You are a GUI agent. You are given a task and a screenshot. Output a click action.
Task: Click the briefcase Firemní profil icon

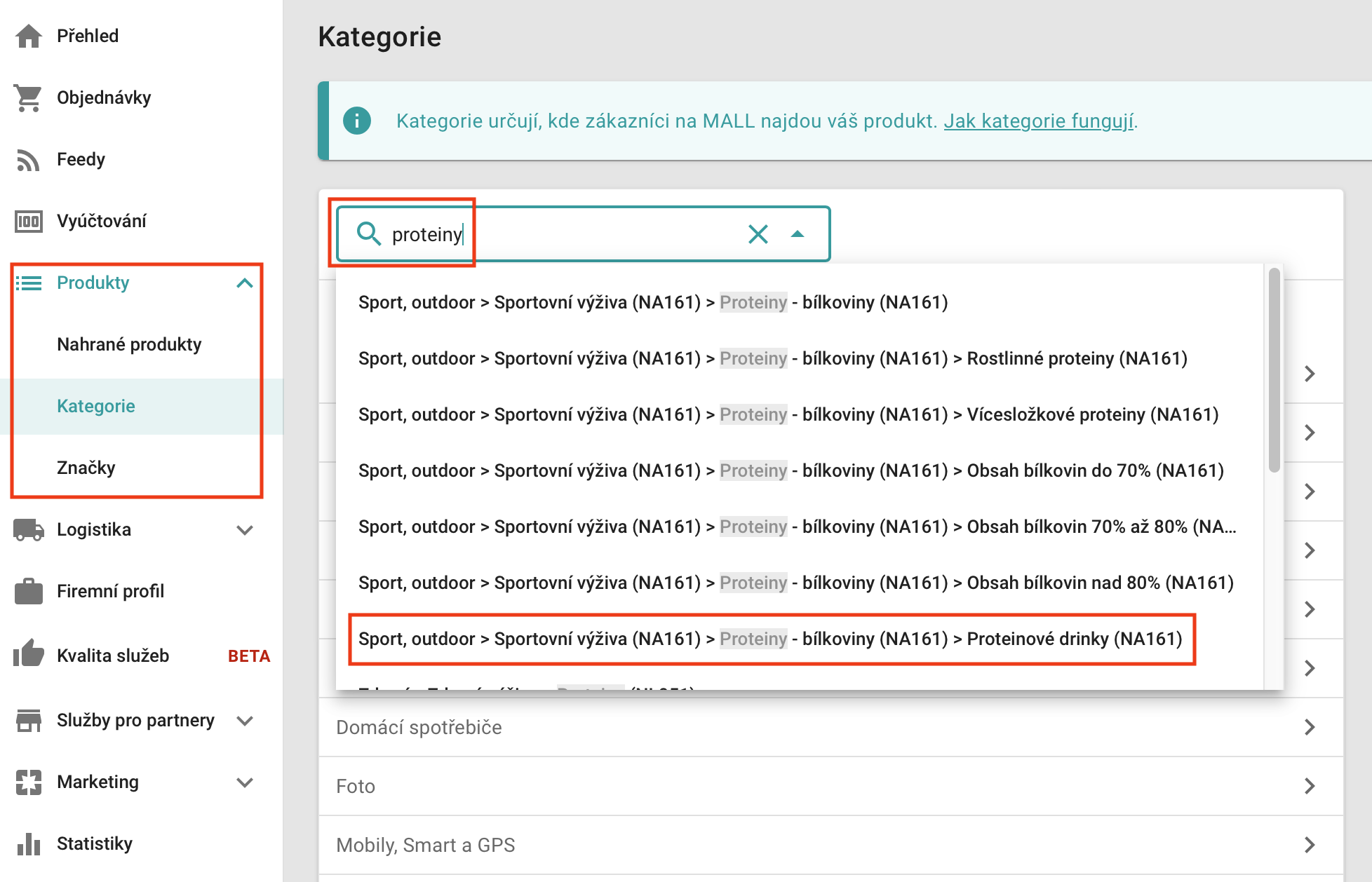(29, 592)
